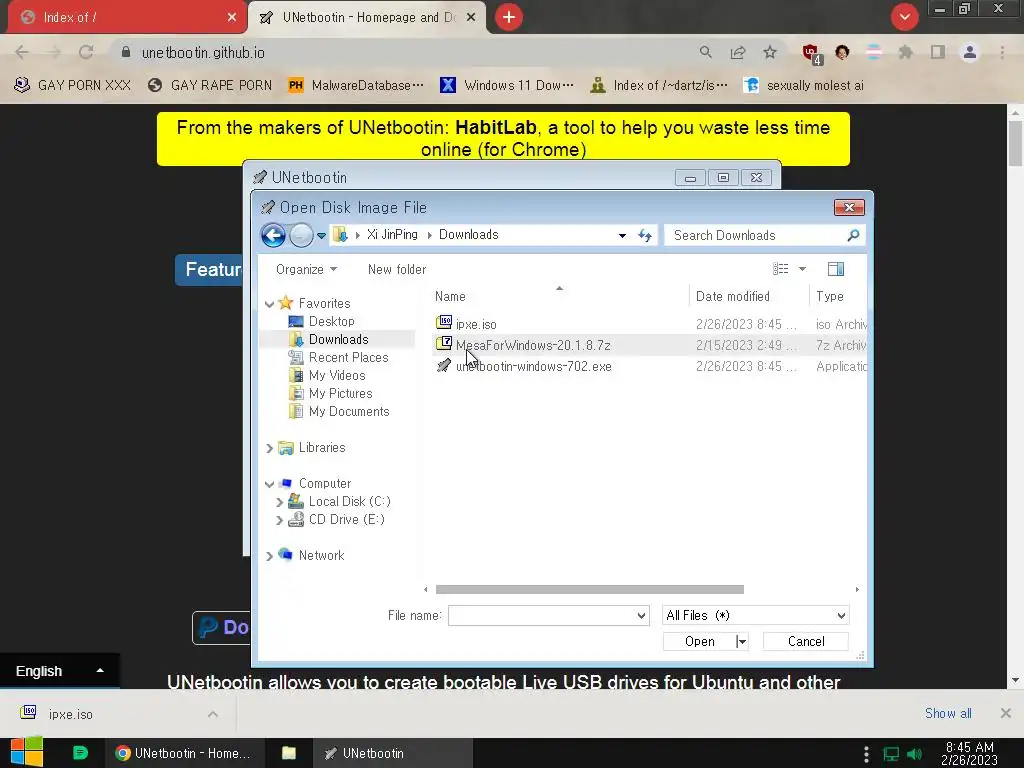
Task: Expand the Libraries tree node
Action: click(269, 448)
